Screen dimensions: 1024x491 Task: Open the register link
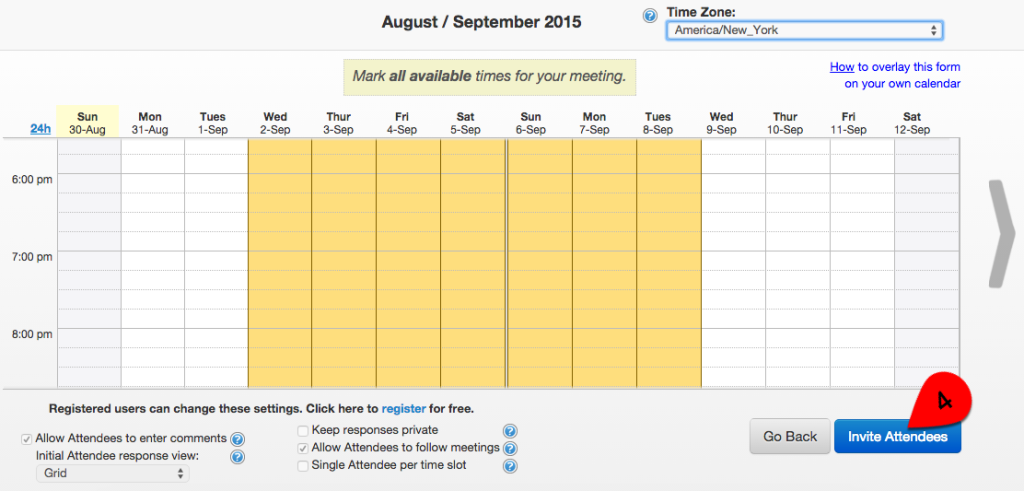pos(404,409)
